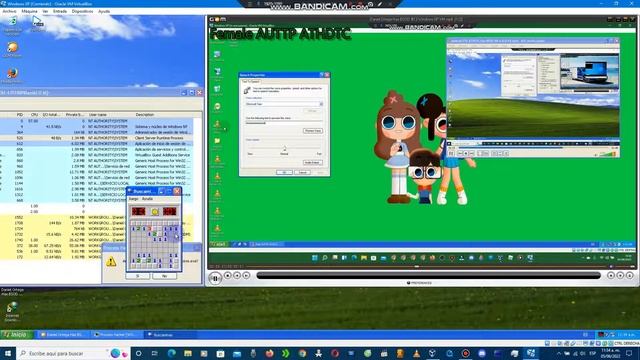The height and width of the screenshot is (360, 640).
Task: Open the Dispositivos menu in VirtualBox
Action: pyautogui.click(x=82, y=11)
